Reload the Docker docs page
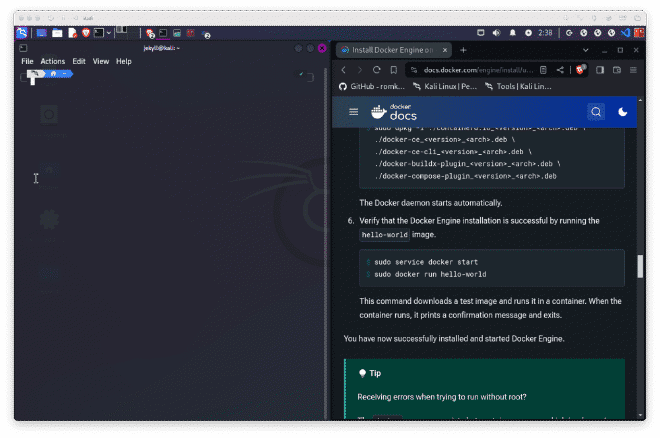Viewport: 660px width, 438px height. (x=377, y=70)
